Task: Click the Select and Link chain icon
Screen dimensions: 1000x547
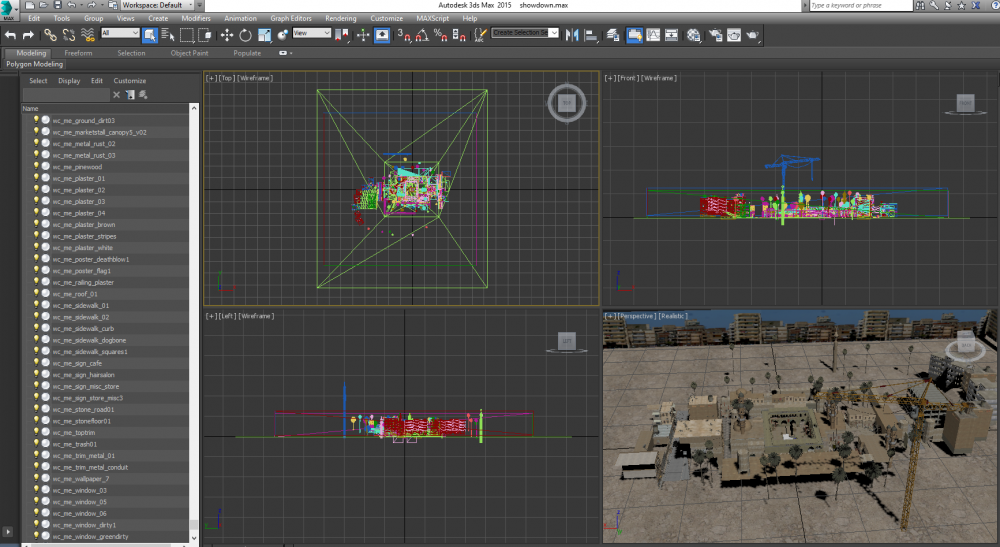Action: tap(50, 35)
